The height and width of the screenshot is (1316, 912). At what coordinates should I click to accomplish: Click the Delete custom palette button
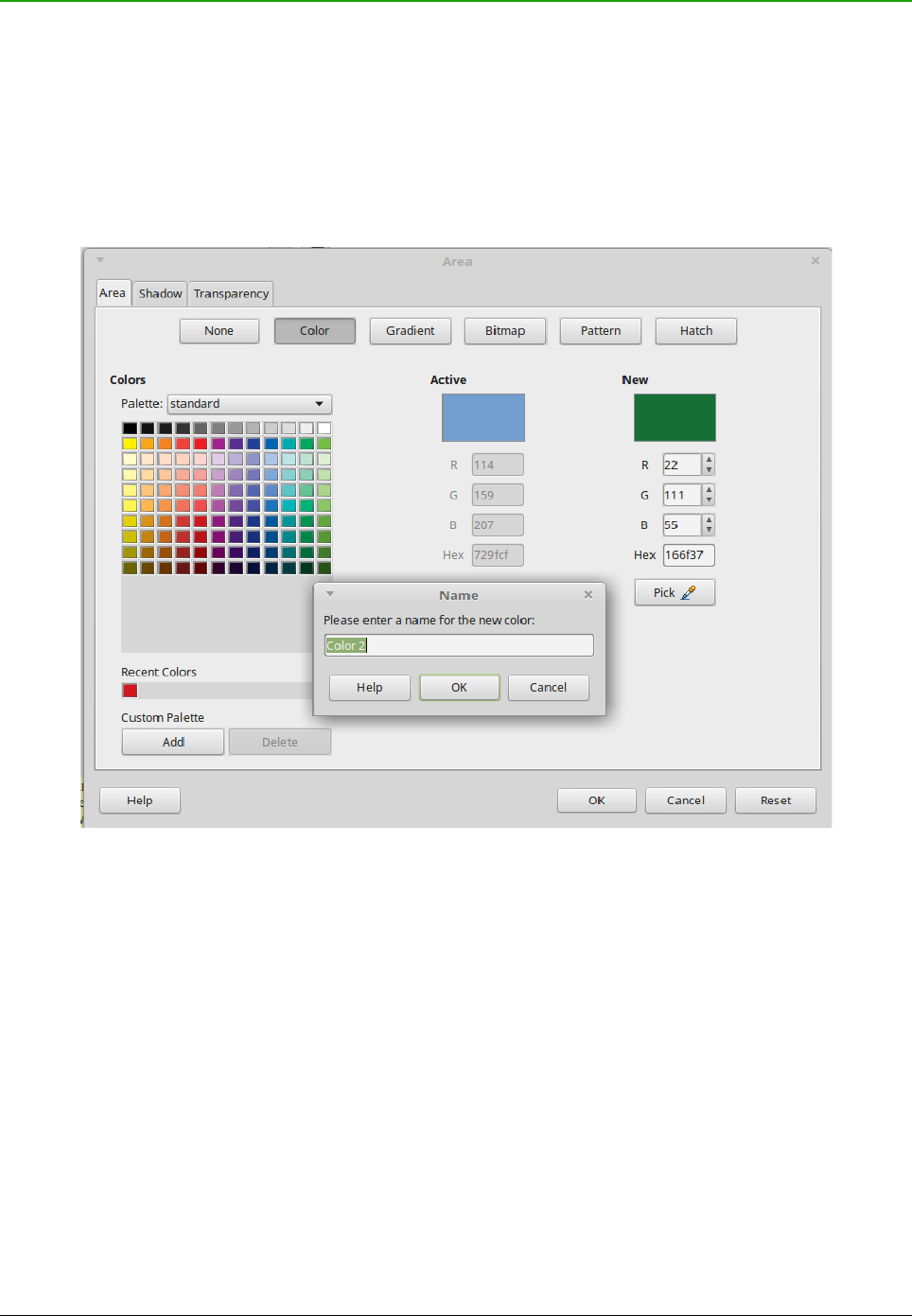(280, 742)
